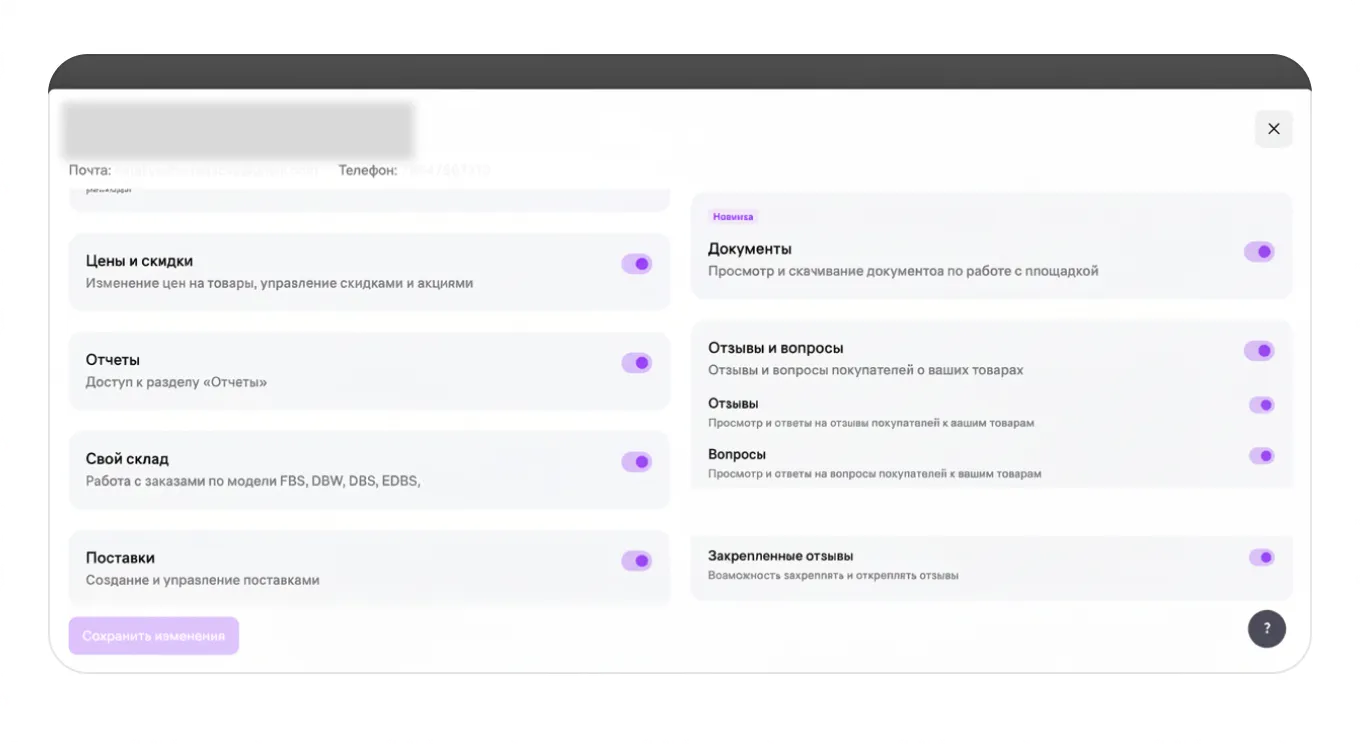Click the blurred user name header
Viewport: 1360px width, 744px height.
(x=238, y=130)
